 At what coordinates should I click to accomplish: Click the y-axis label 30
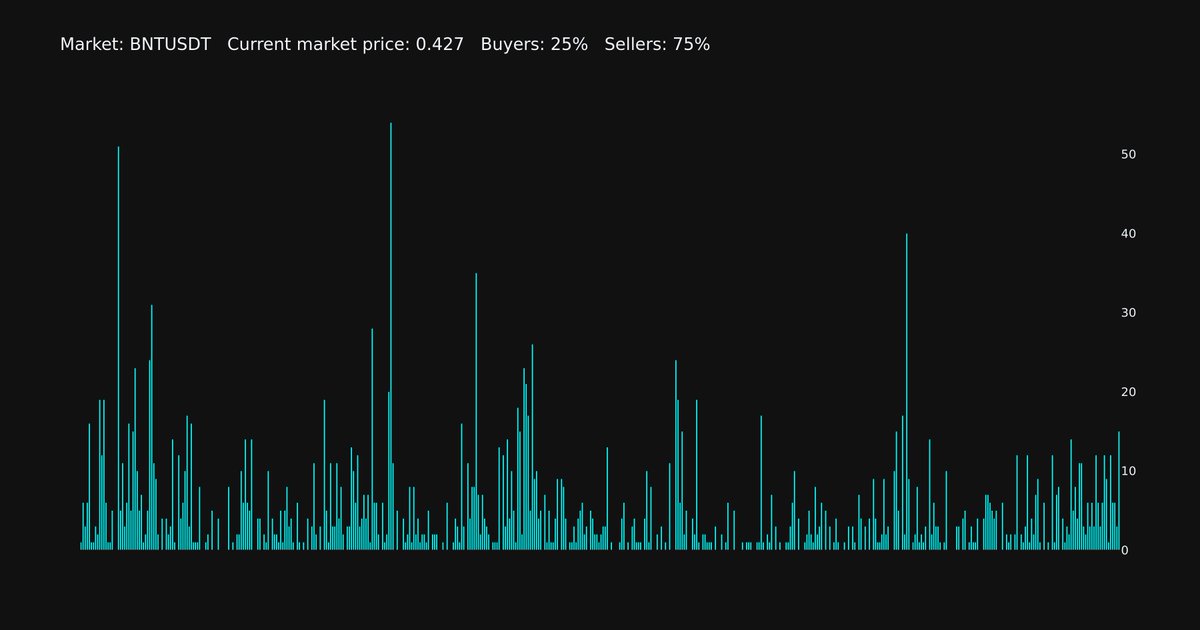pyautogui.click(x=1129, y=313)
